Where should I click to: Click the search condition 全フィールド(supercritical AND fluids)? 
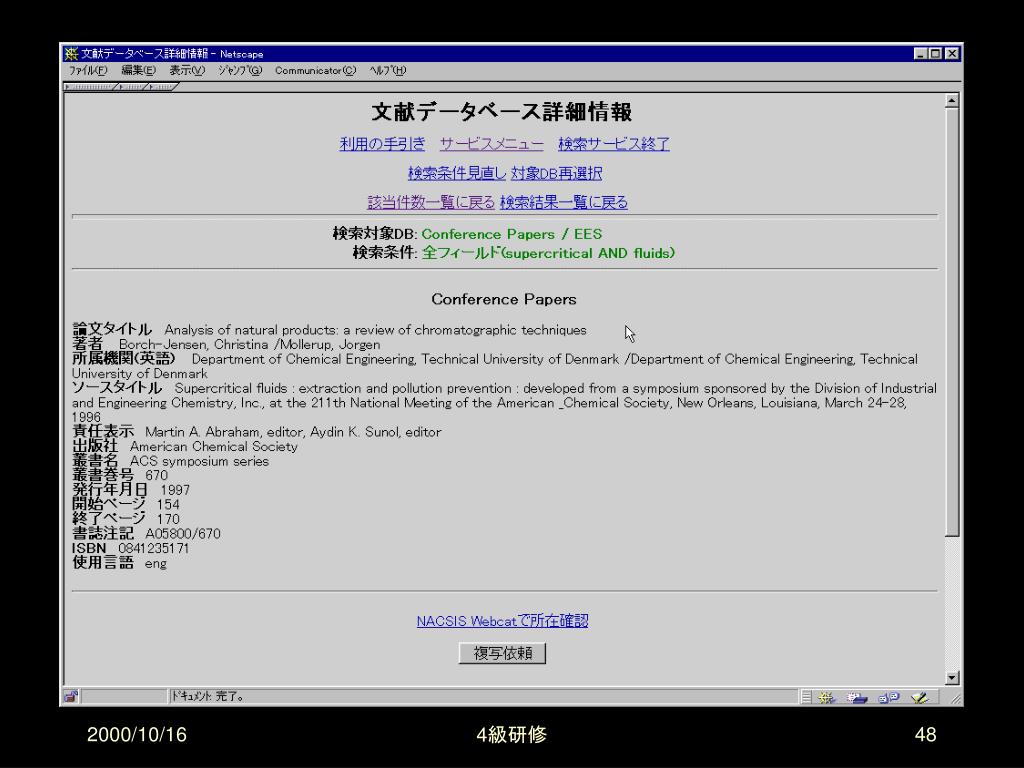click(549, 253)
